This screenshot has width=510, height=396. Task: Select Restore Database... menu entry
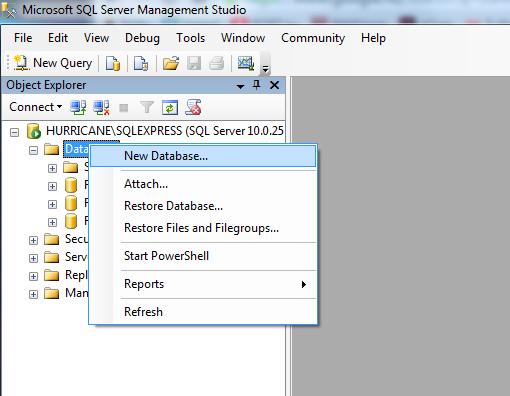pos(203,206)
